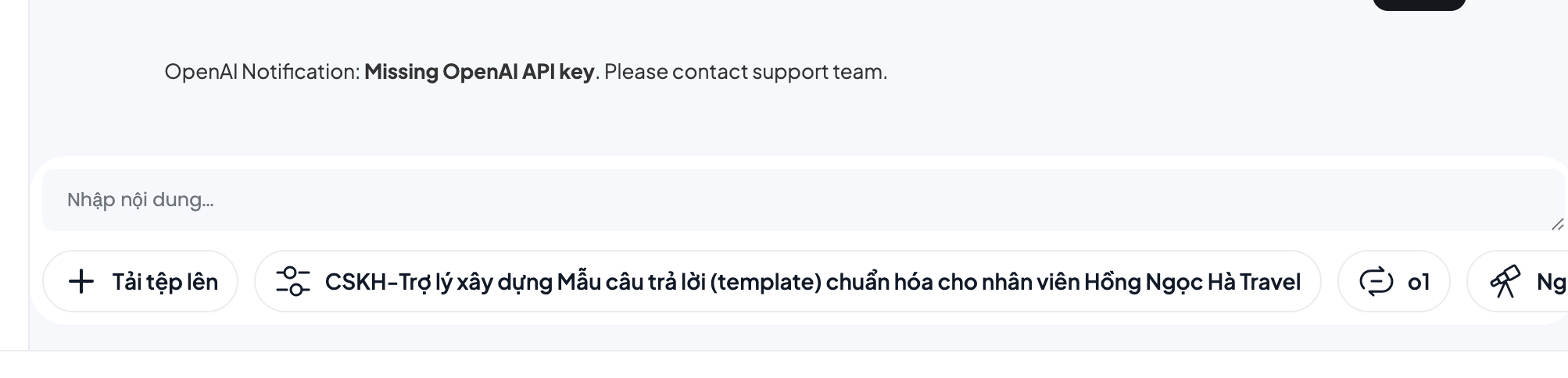Image resolution: width=1568 pixels, height=378 pixels.
Task: Click the OpenAI Notification label text
Action: (x=262, y=72)
